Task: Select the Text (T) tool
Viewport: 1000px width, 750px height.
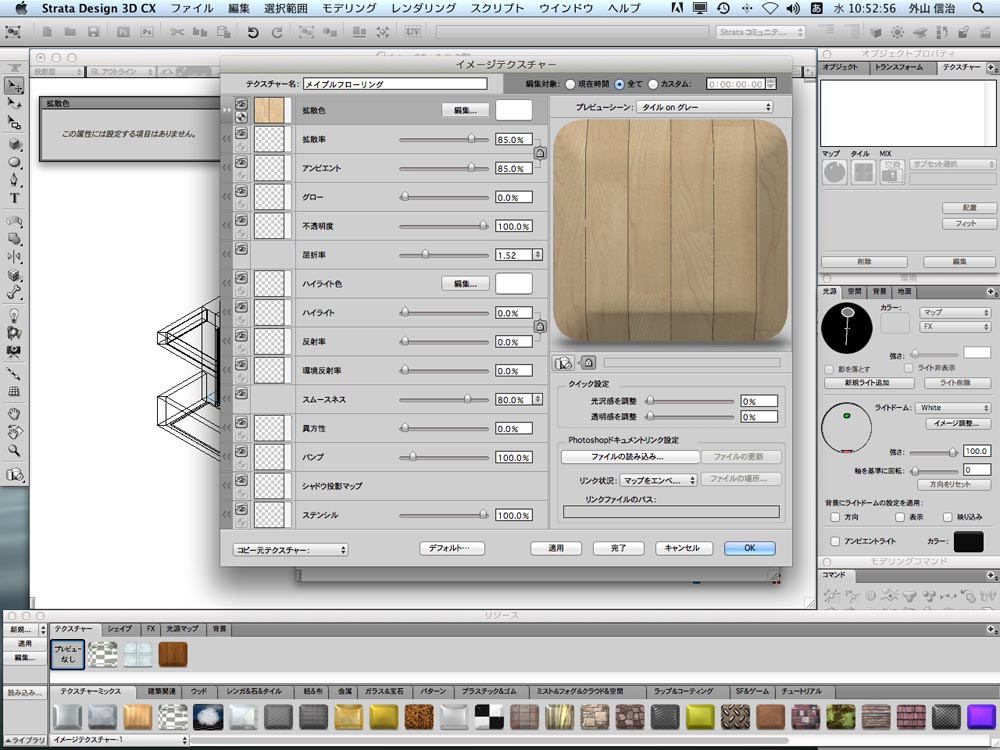Action: point(14,198)
